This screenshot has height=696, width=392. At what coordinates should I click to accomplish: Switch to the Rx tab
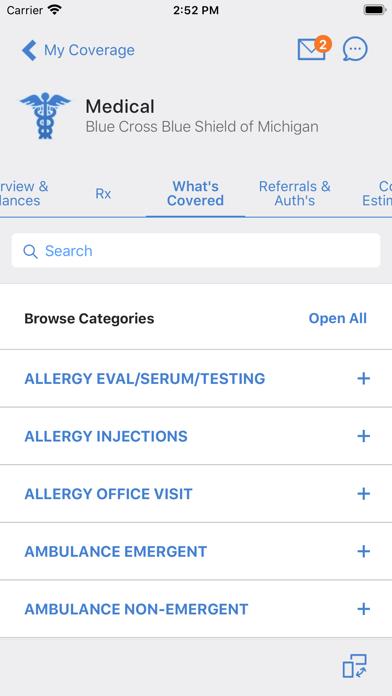[x=103, y=194]
